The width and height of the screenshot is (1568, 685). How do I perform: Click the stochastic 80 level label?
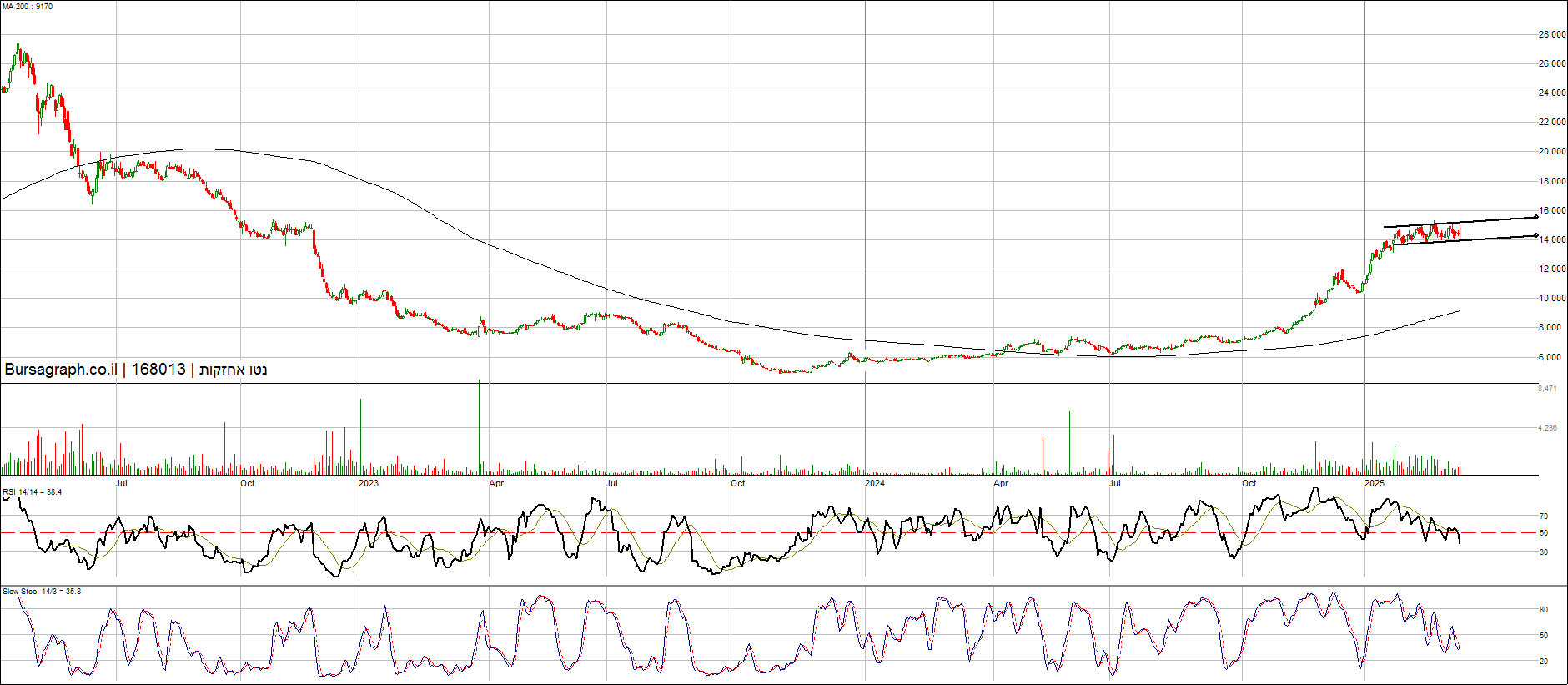1544,610
